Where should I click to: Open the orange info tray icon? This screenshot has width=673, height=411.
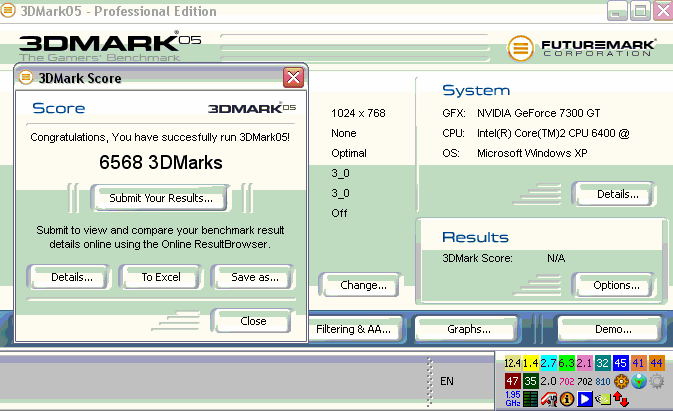click(x=567, y=400)
